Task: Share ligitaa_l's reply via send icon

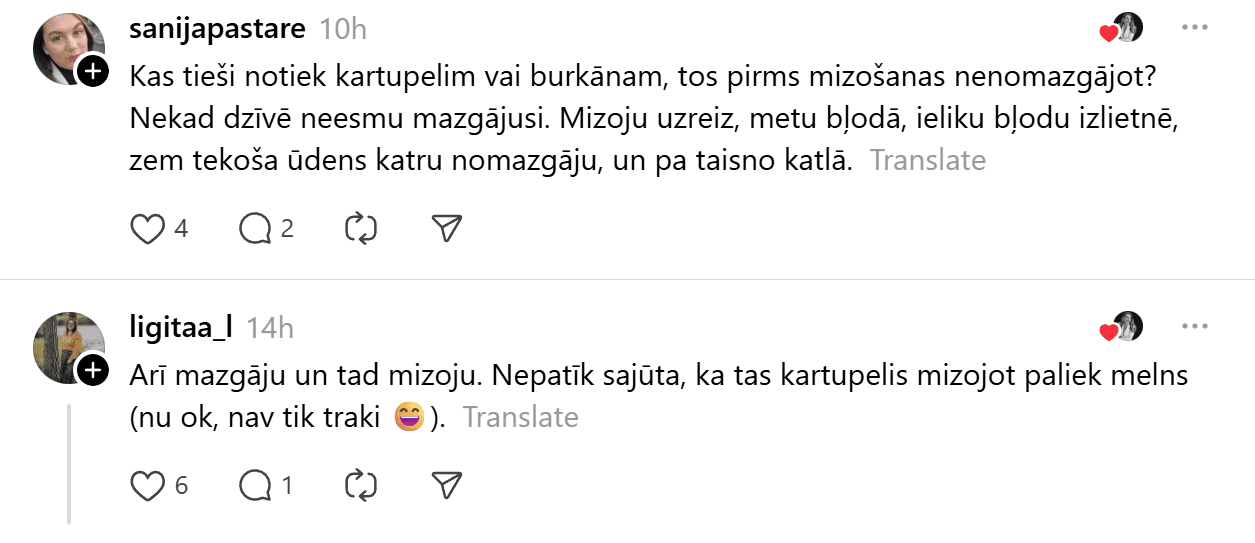Action: pos(446,486)
